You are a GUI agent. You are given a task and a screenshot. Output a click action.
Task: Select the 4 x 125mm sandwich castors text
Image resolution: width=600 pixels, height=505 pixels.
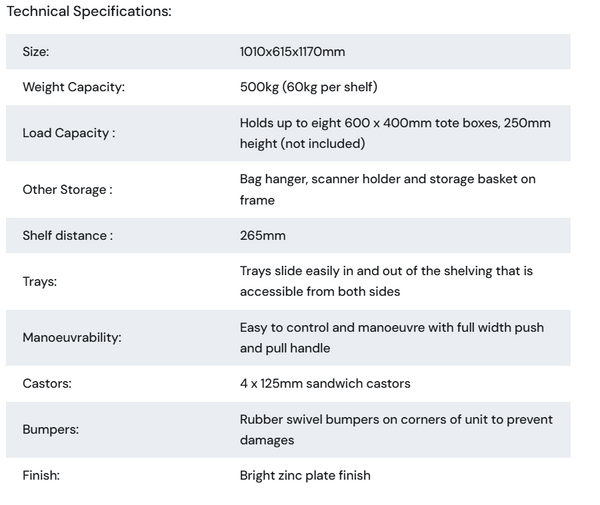(325, 383)
